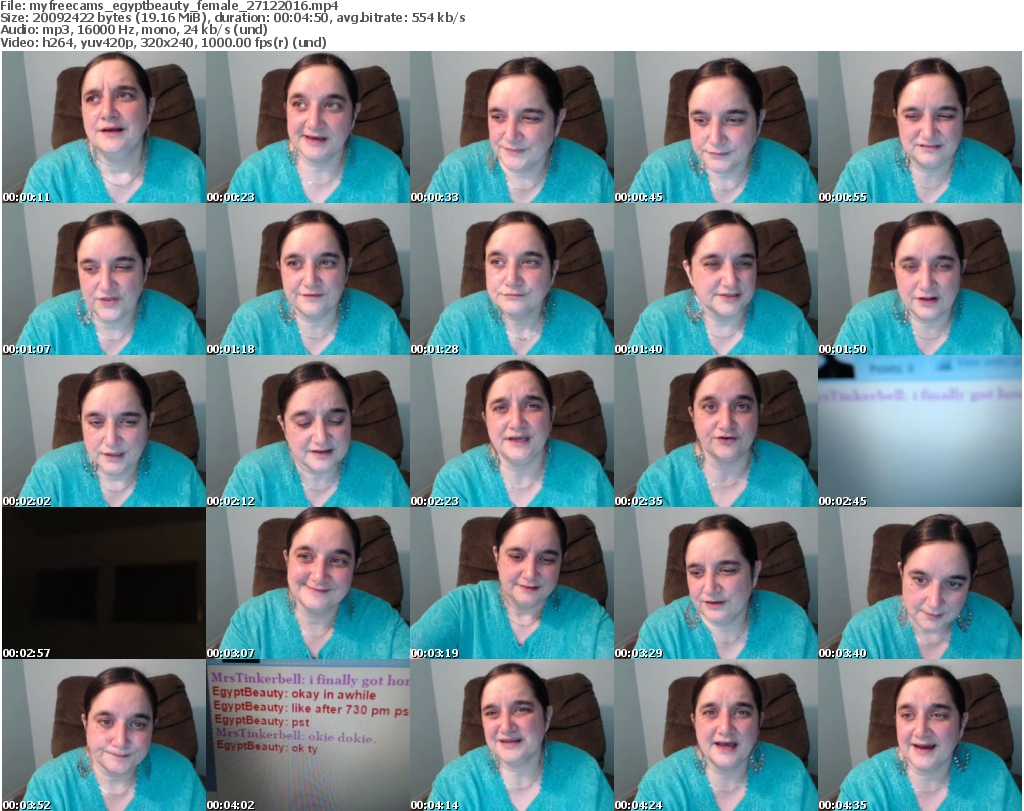Click the Audio mp3 info line
This screenshot has height=811, width=1024.
point(145,30)
